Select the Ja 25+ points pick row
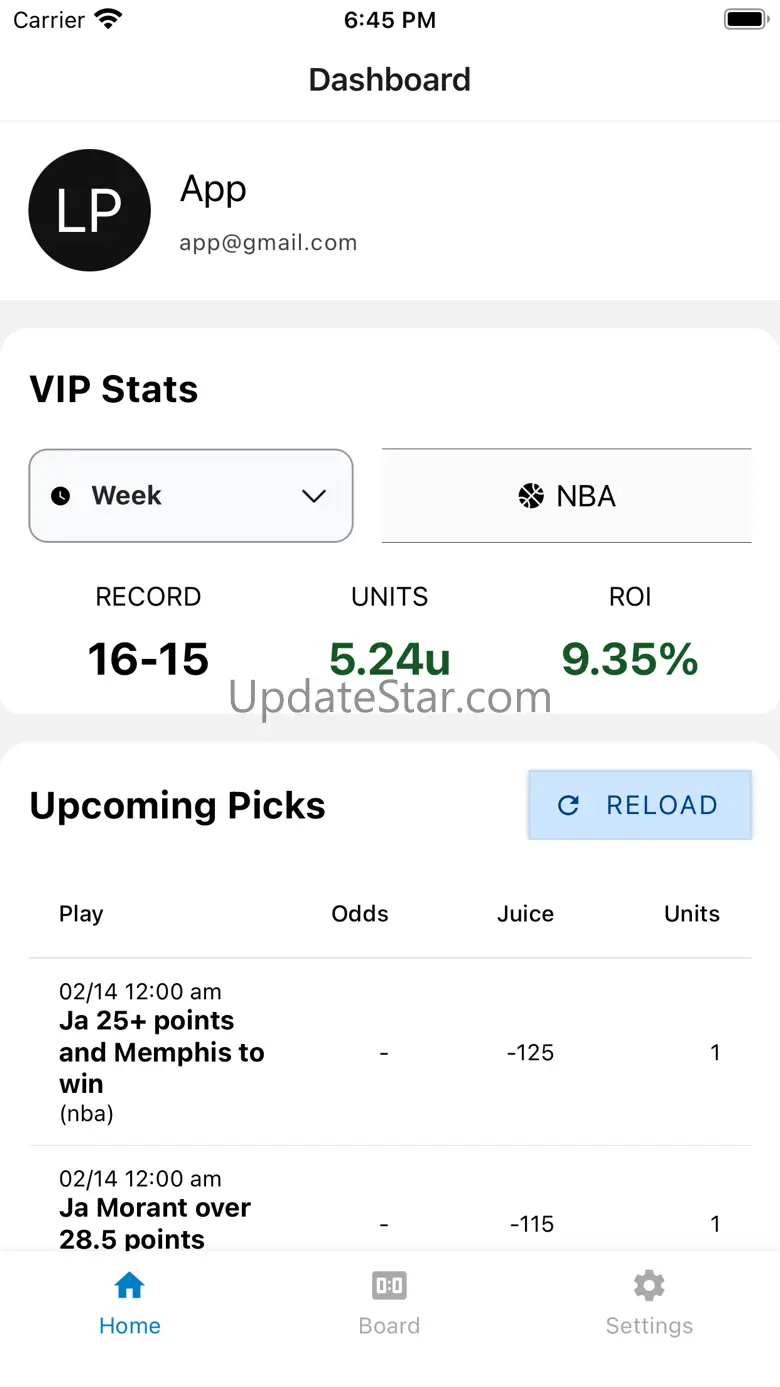Image resolution: width=780 pixels, height=1387 pixels. [x=161, y=1052]
